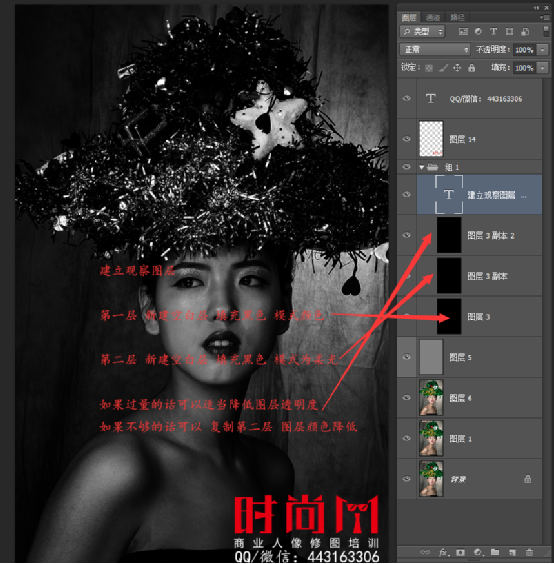The height and width of the screenshot is (564, 554).
Task: Add a layer mask
Action: click(460, 552)
